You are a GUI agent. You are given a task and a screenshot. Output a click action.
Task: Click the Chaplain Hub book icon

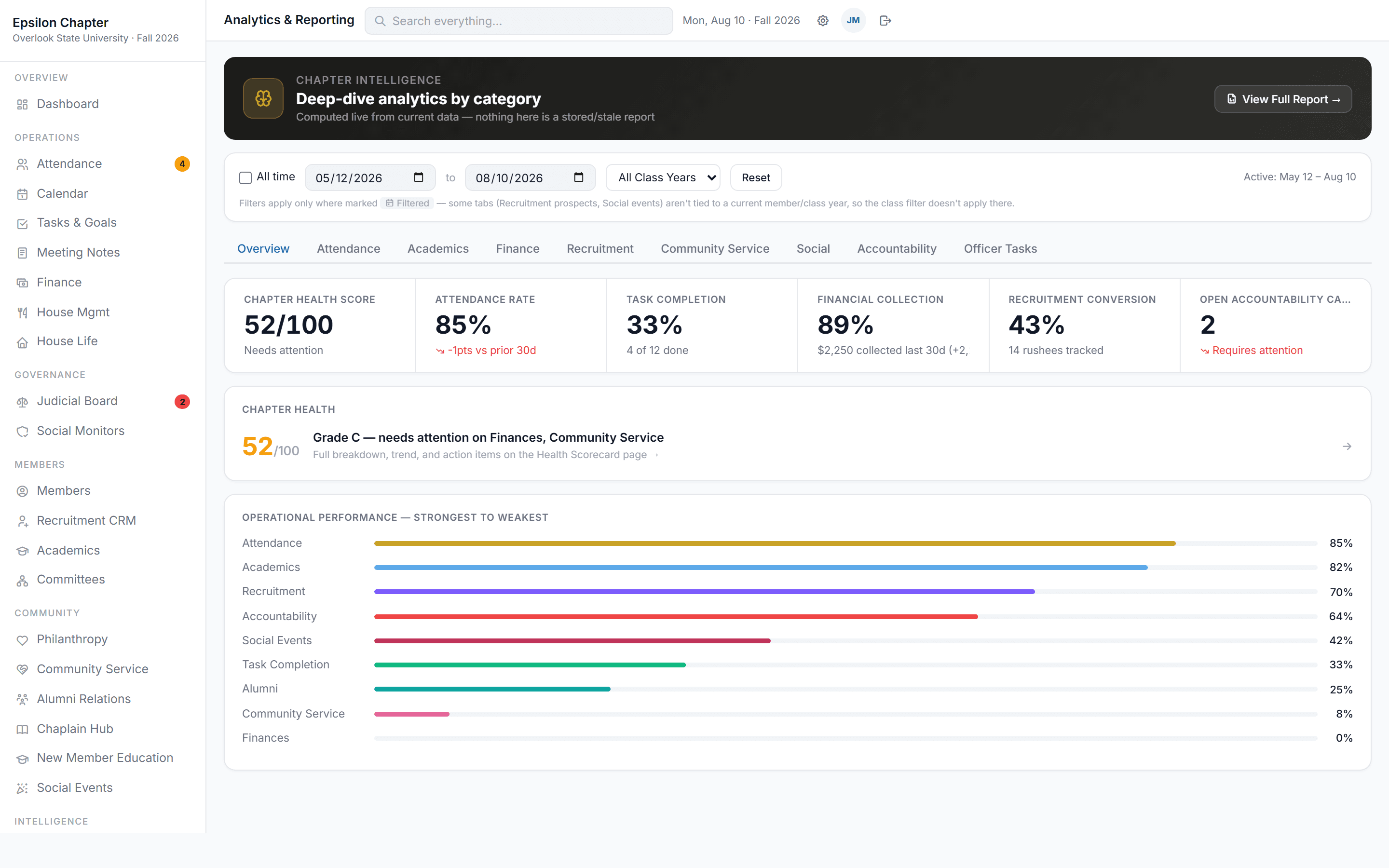point(22,730)
